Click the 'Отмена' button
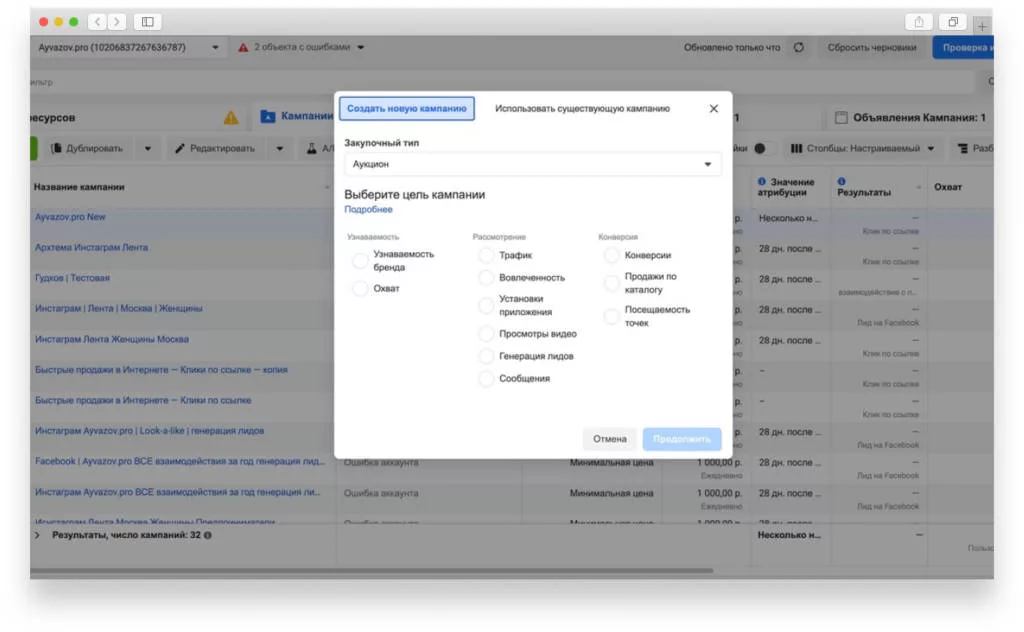This screenshot has height=632, width=1024. point(610,439)
